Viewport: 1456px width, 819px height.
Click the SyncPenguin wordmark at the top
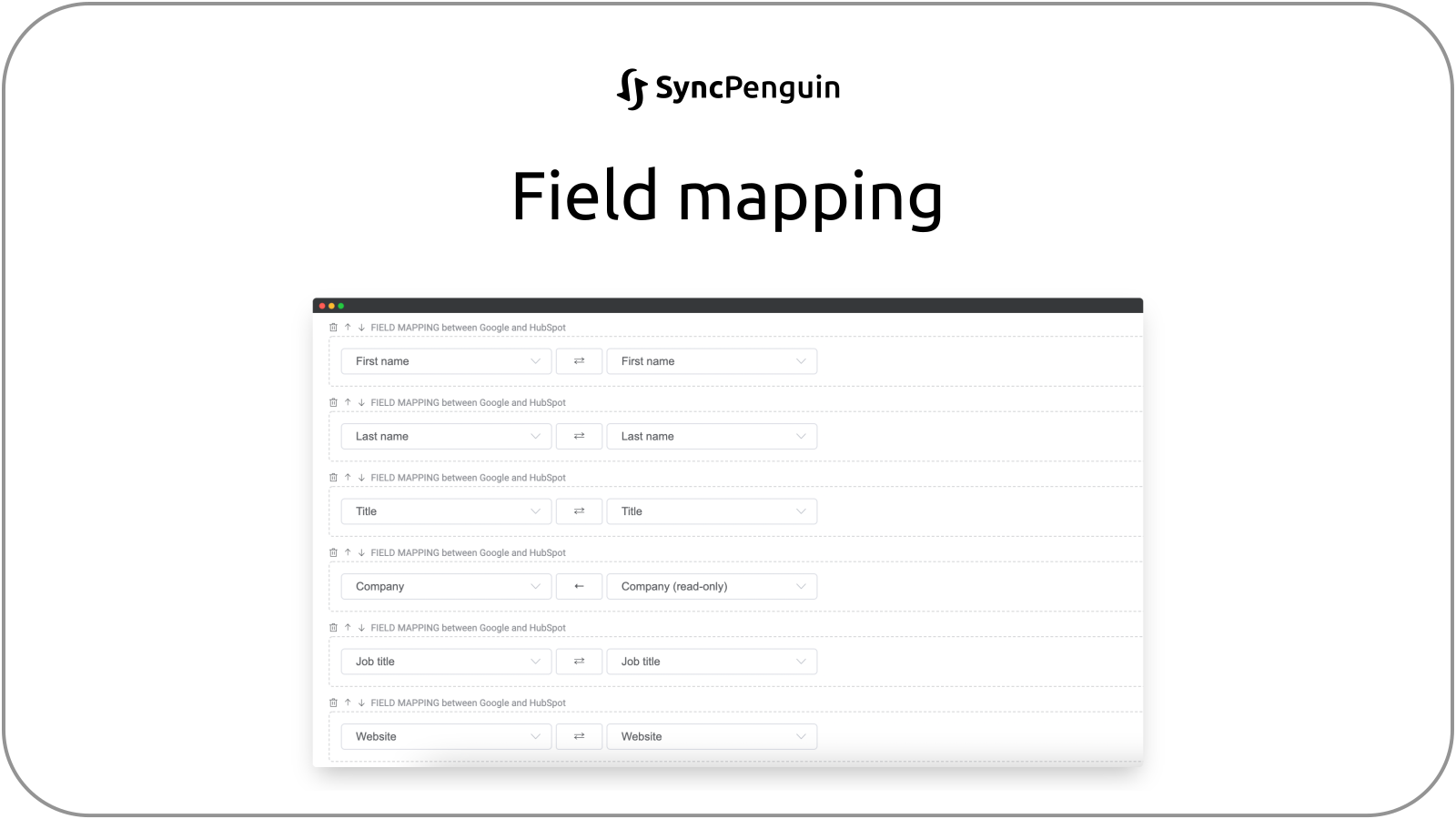pos(749,87)
